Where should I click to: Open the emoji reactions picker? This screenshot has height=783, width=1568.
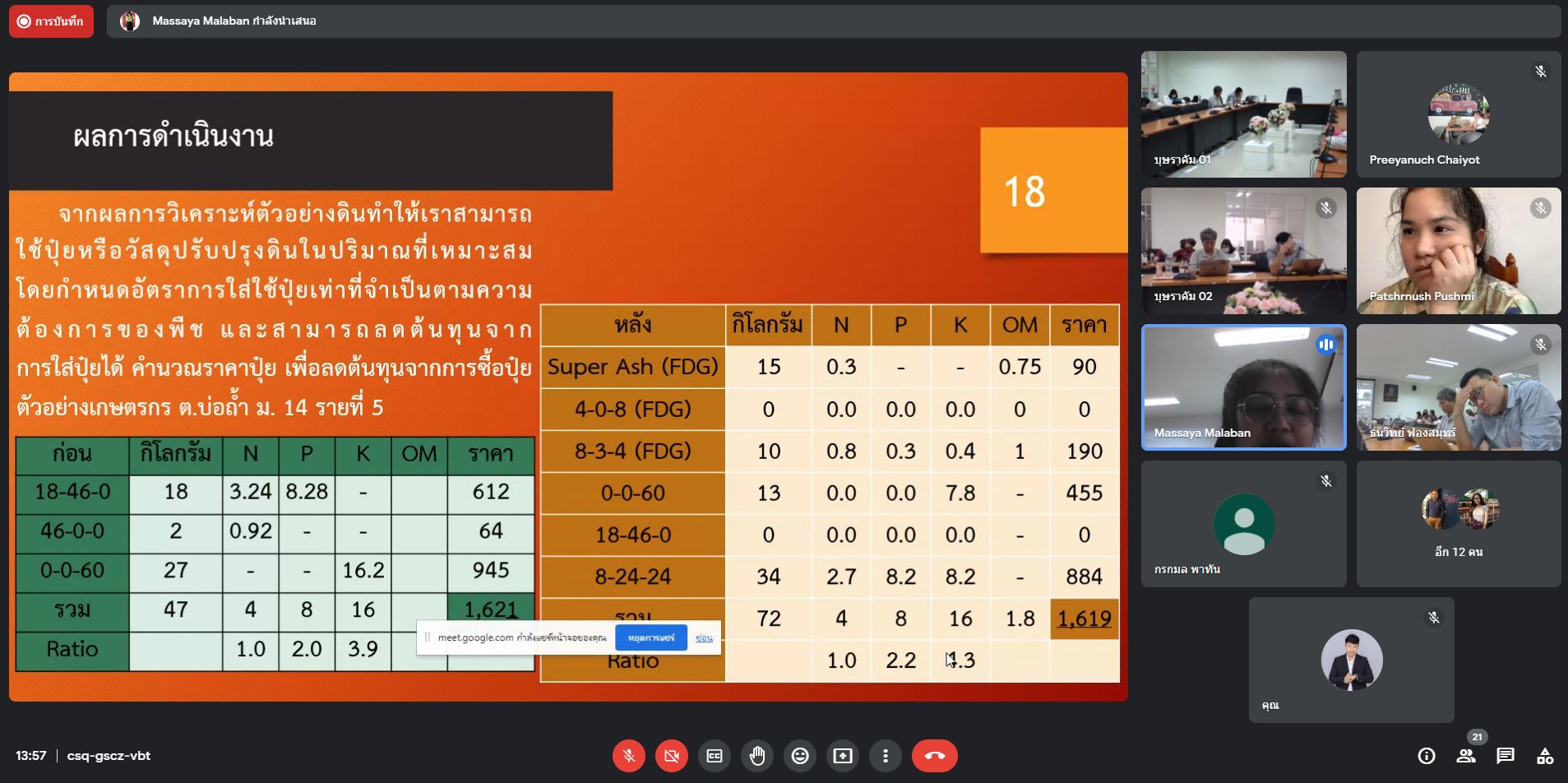pos(800,756)
